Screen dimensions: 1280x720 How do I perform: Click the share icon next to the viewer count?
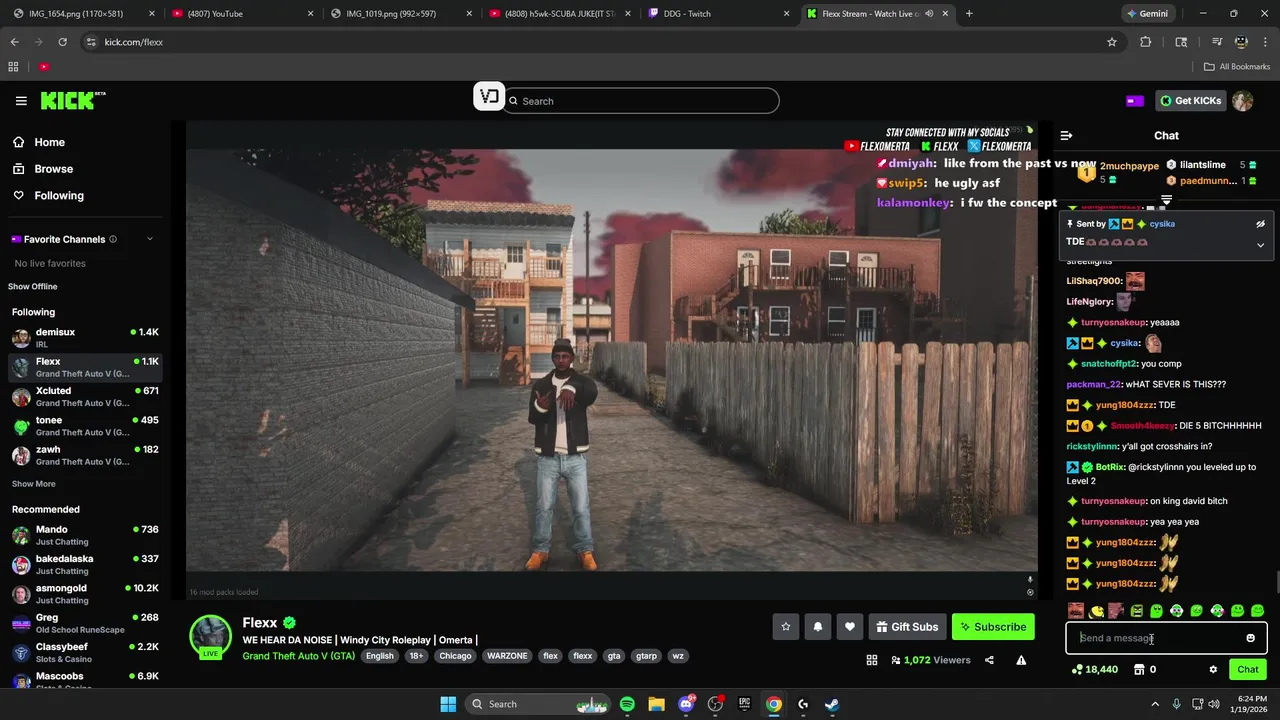(x=989, y=660)
